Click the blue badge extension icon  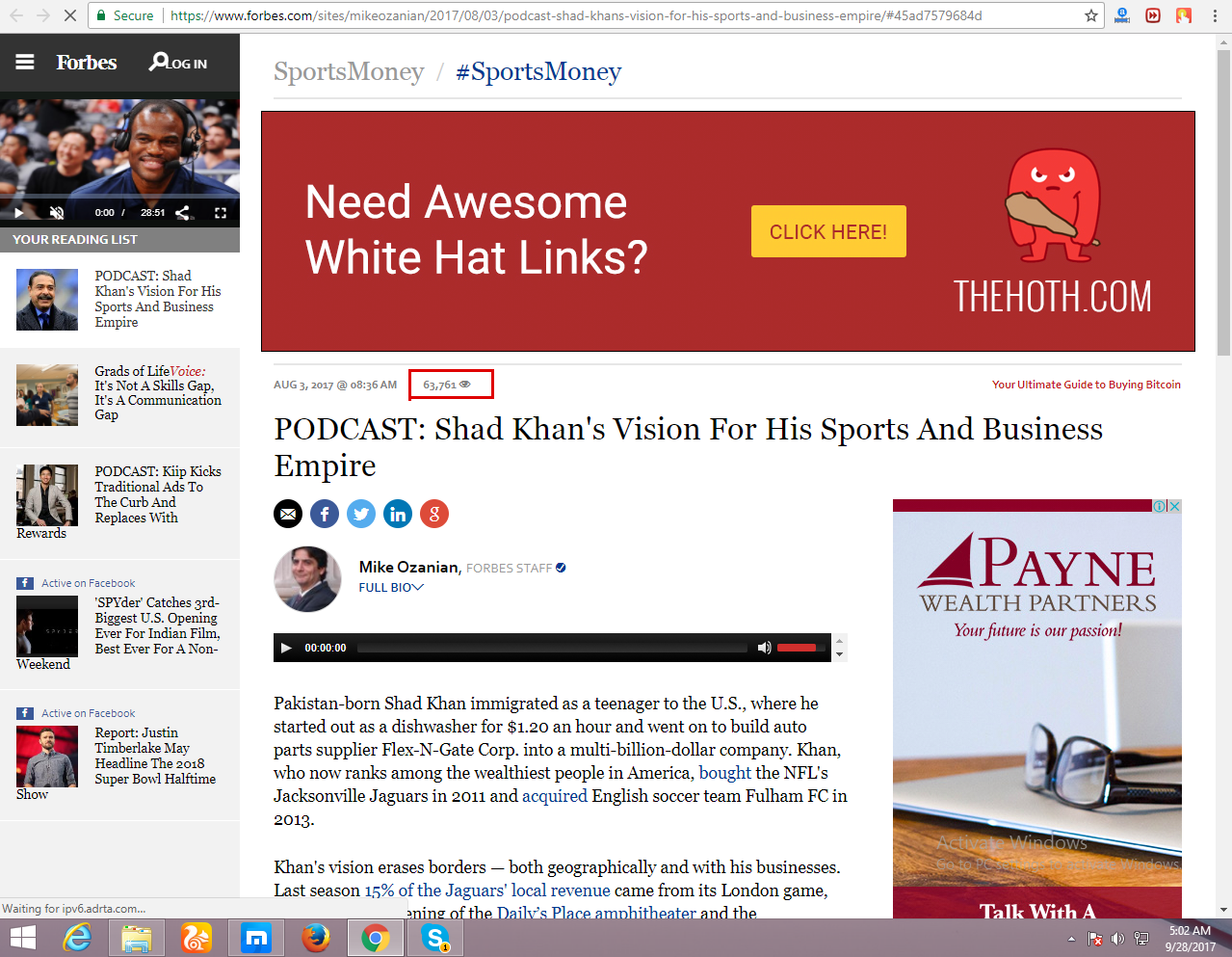(1122, 15)
